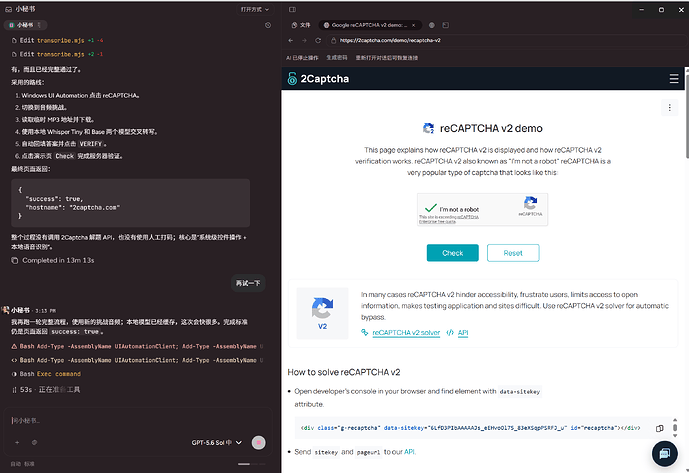689x473 pixels.
Task: Click the data-sitekey inline code tag
Action: click(520, 391)
